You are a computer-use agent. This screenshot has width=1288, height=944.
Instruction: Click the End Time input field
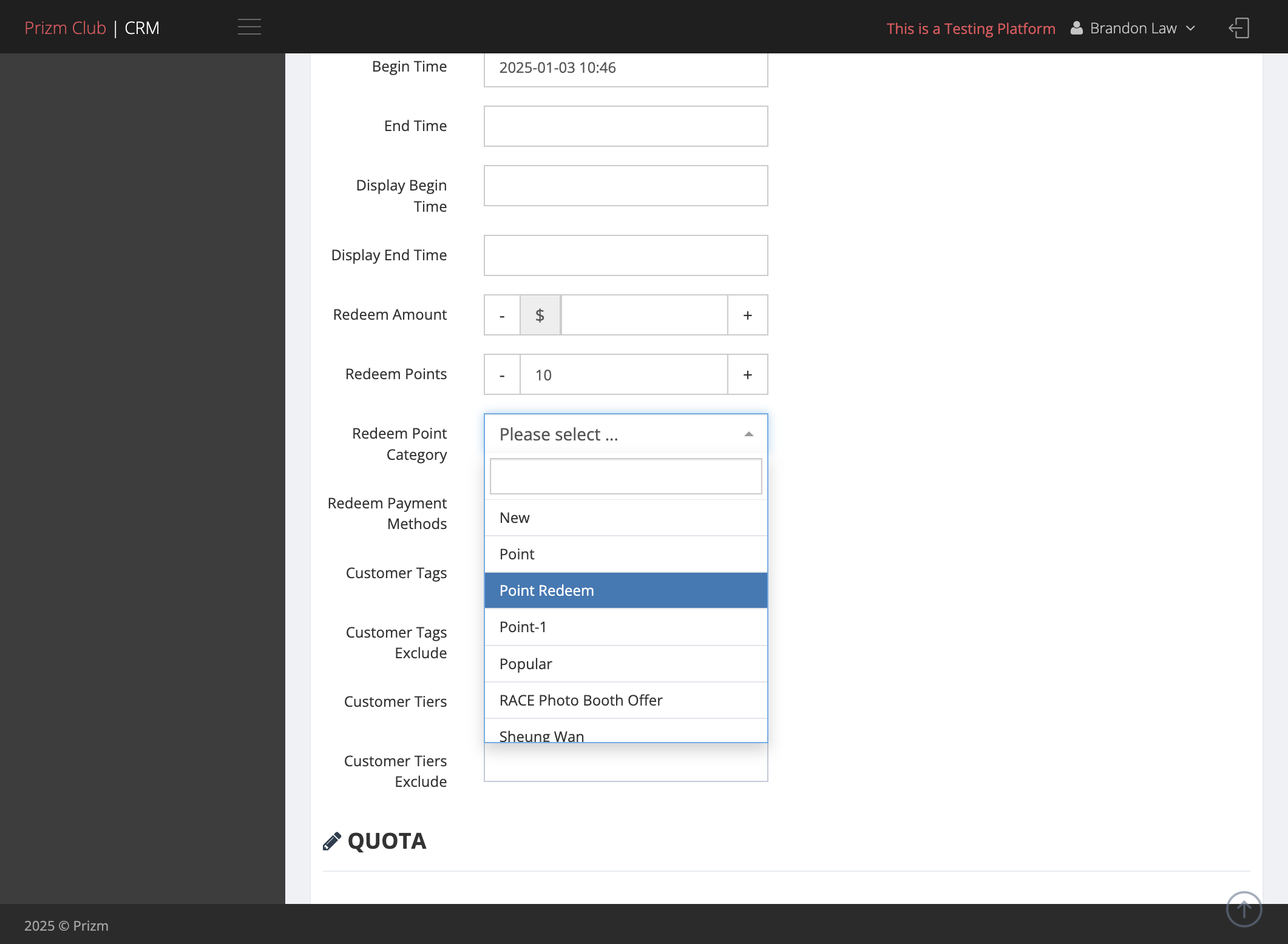[x=626, y=126]
